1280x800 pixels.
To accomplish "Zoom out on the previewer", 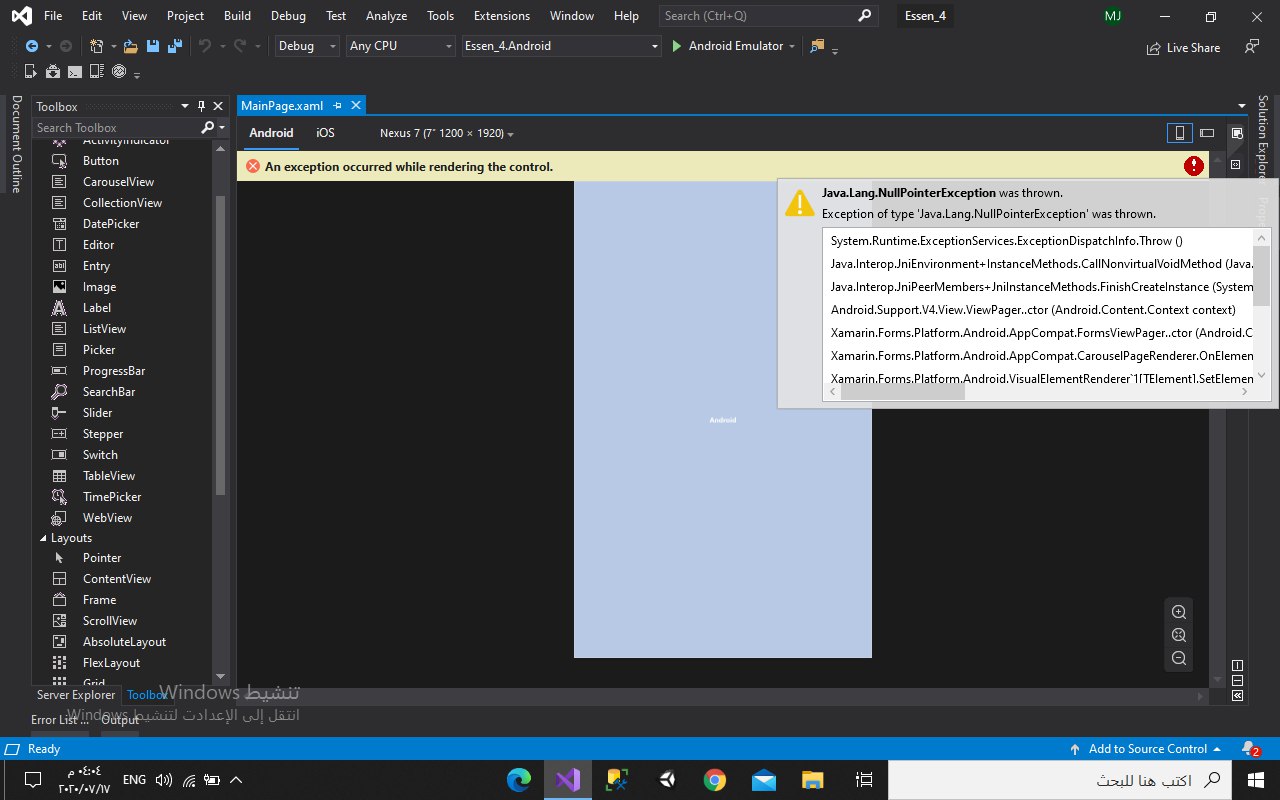I will (x=1179, y=658).
